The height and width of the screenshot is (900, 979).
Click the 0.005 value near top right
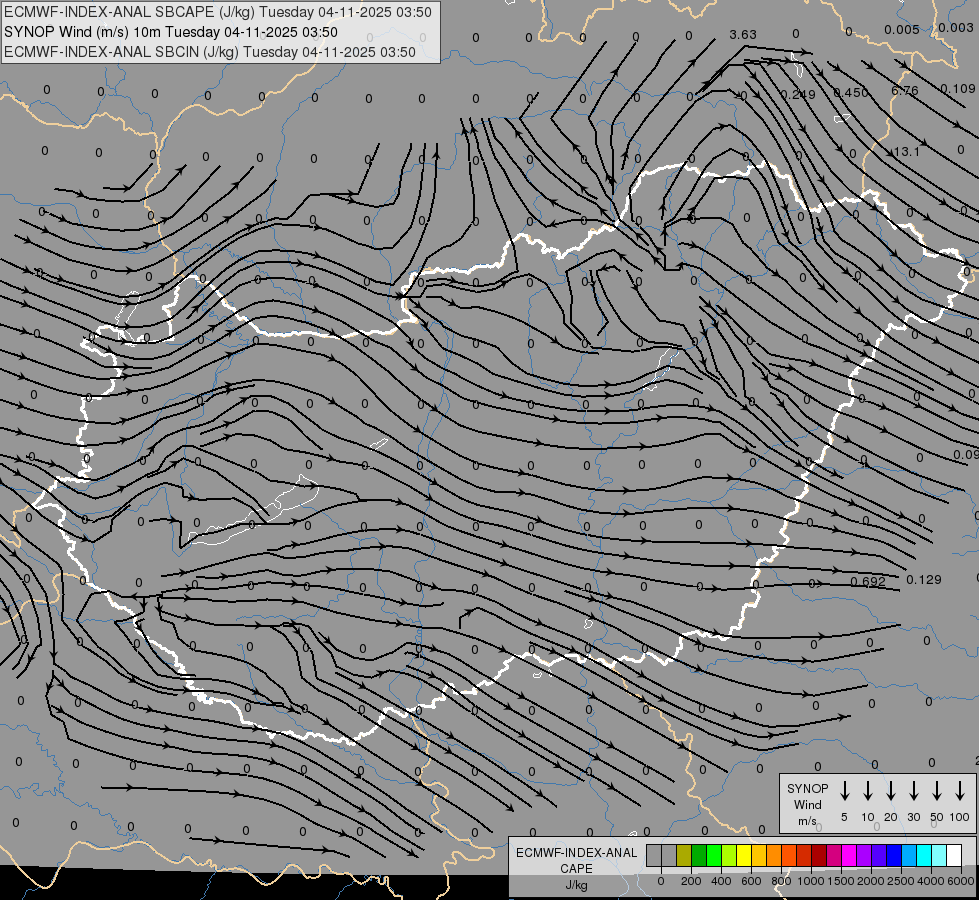tap(902, 29)
